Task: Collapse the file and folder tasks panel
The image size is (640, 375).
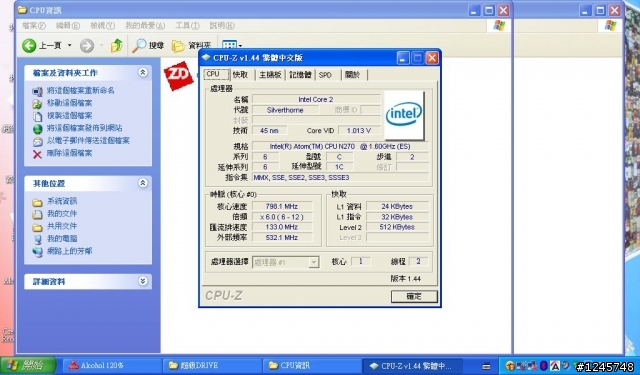Action: [x=142, y=73]
